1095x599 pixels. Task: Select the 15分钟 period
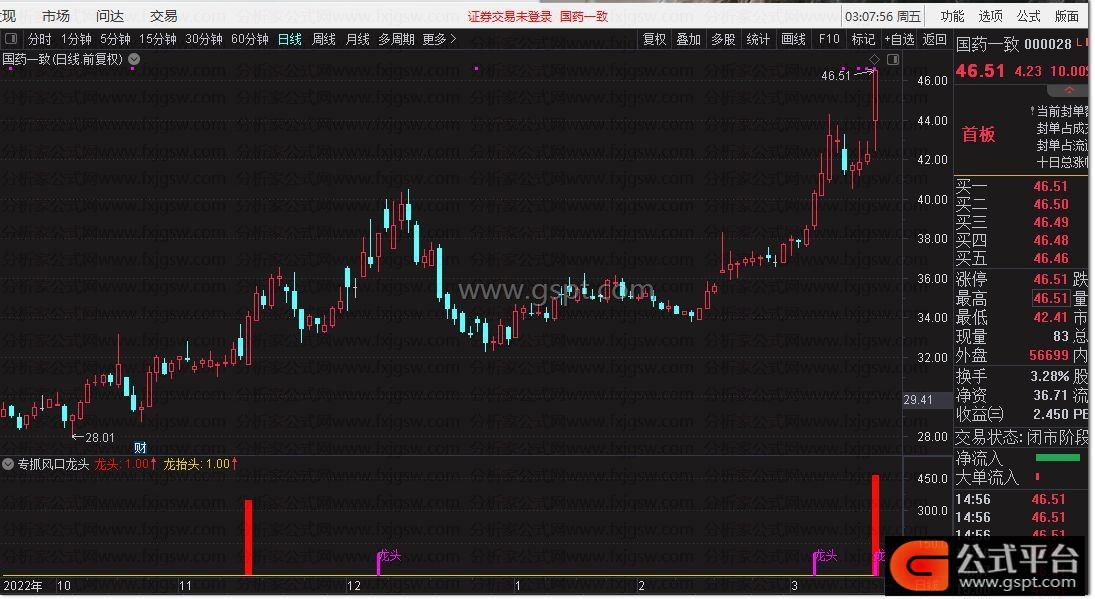click(158, 39)
